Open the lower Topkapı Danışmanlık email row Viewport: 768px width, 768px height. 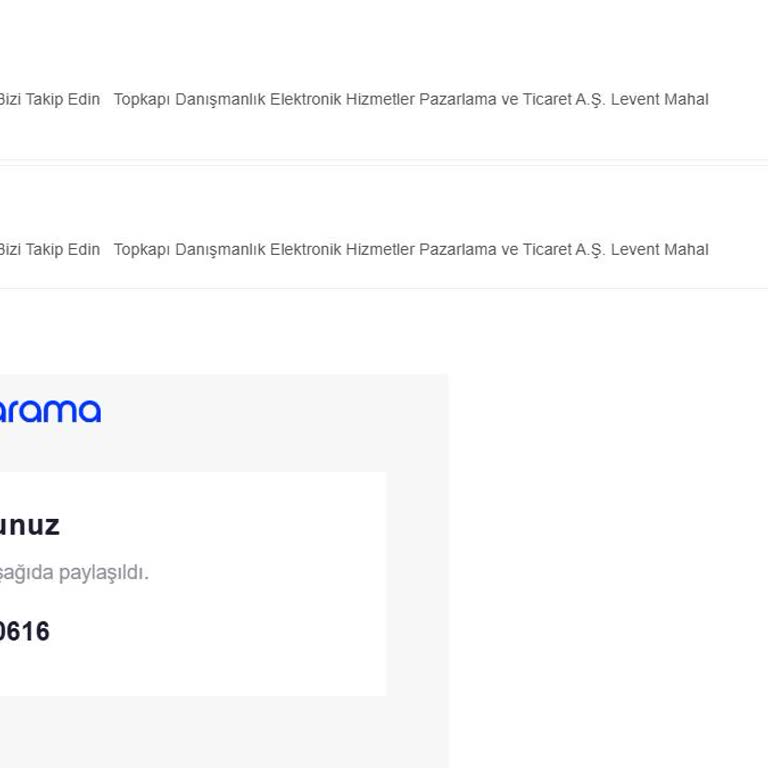tap(384, 249)
